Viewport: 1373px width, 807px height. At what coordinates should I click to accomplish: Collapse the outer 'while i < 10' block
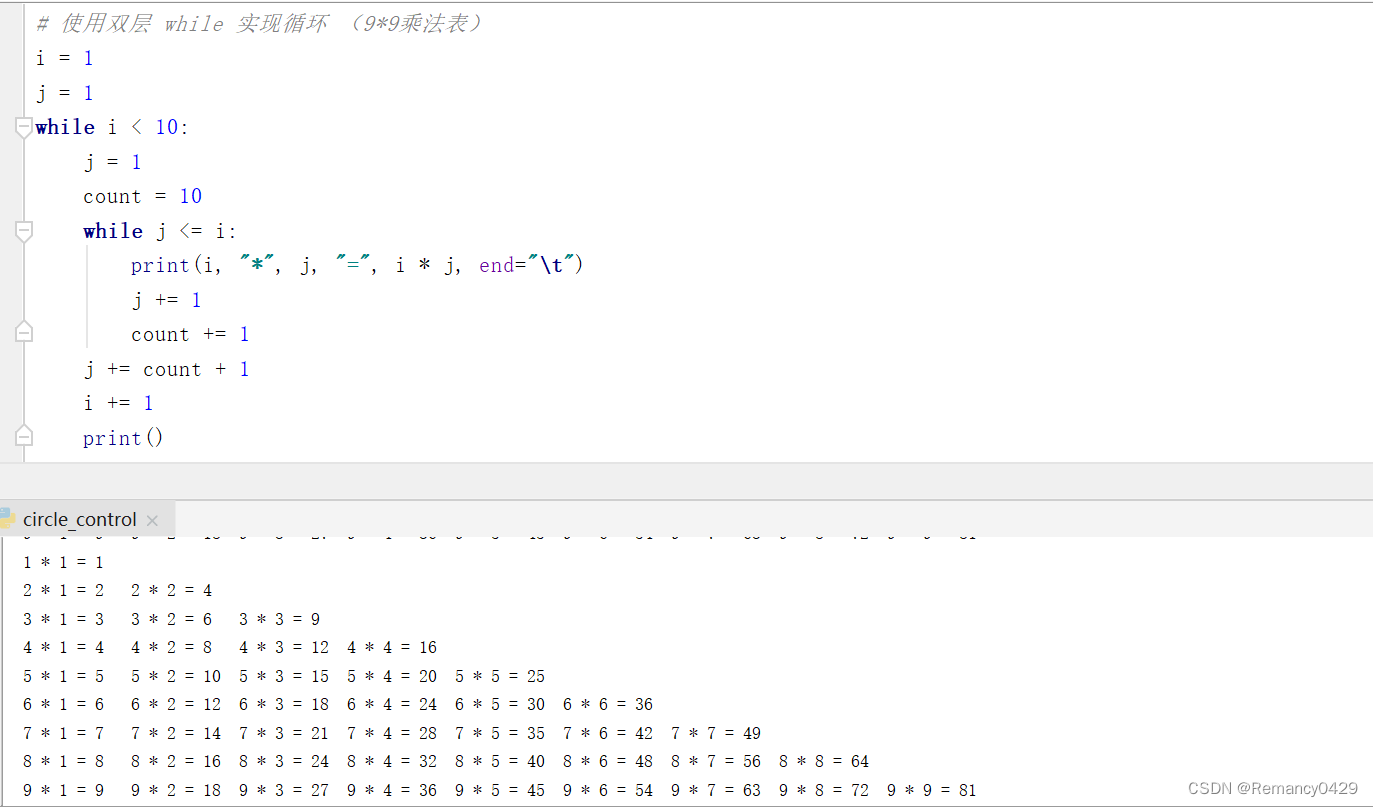point(23,127)
